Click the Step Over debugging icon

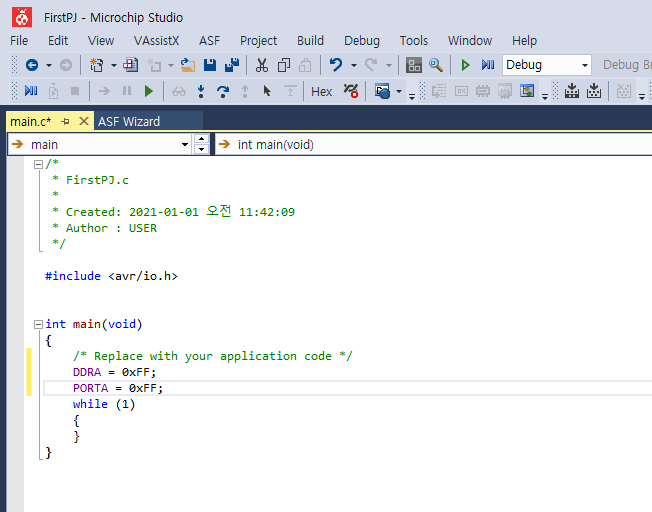pyautogui.click(x=223, y=91)
